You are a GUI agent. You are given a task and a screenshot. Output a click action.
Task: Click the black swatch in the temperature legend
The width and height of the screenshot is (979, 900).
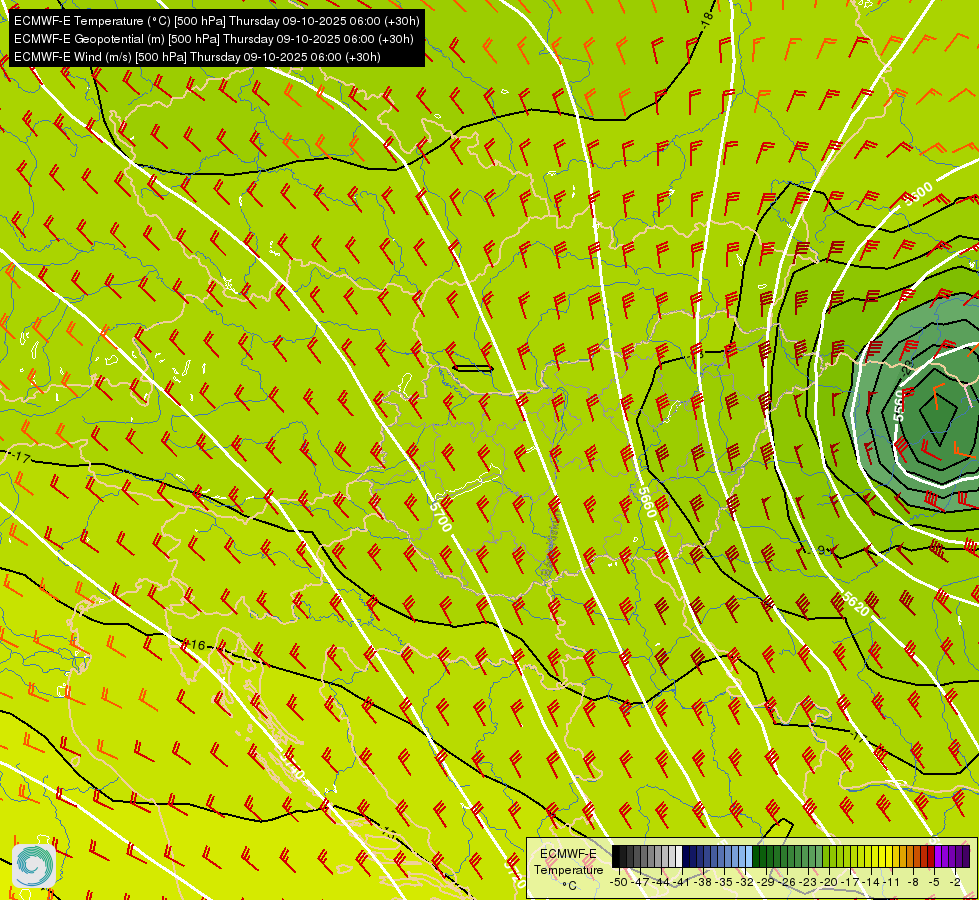coord(616,856)
